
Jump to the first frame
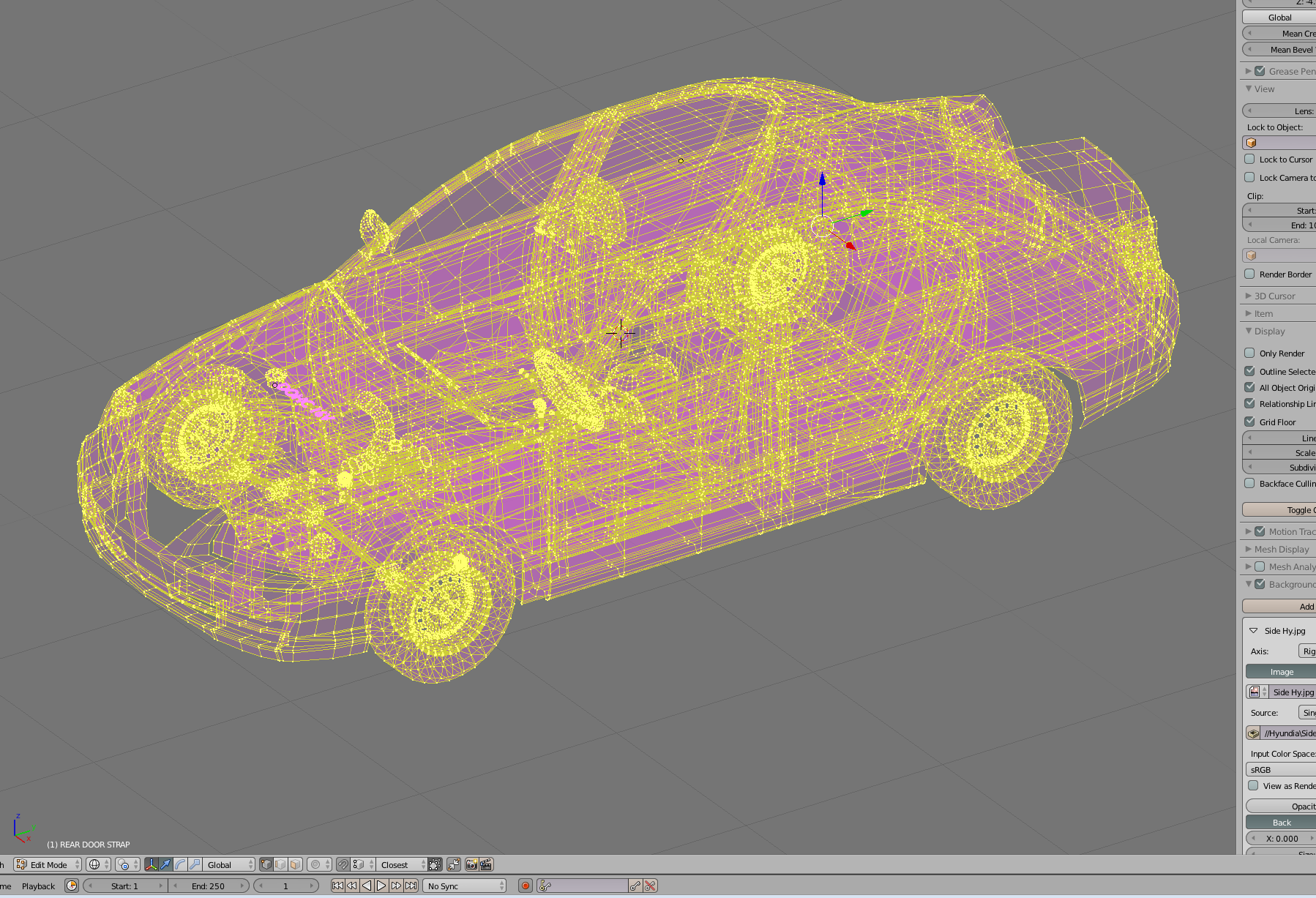(x=337, y=886)
